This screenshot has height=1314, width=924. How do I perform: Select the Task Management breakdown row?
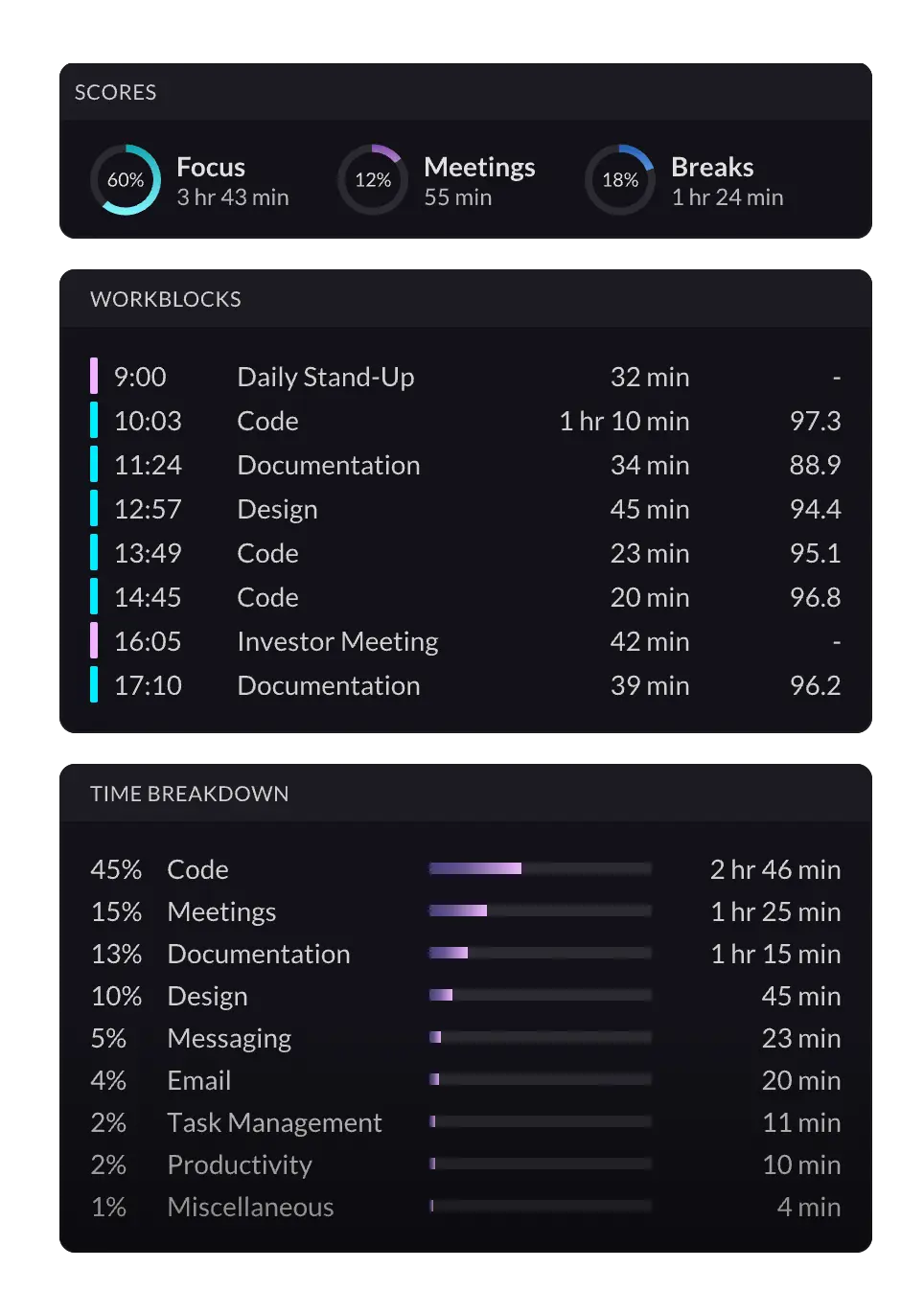tap(465, 1122)
